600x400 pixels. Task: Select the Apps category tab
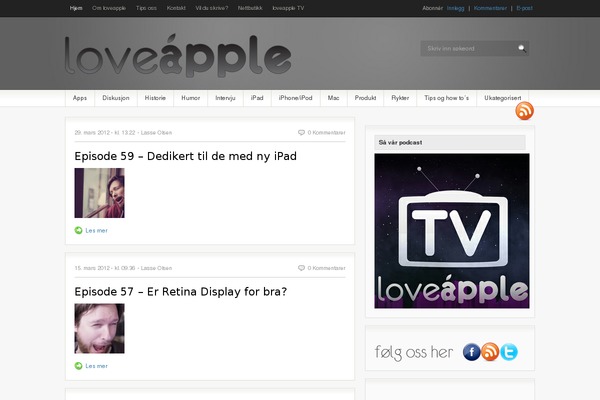pyautogui.click(x=80, y=98)
